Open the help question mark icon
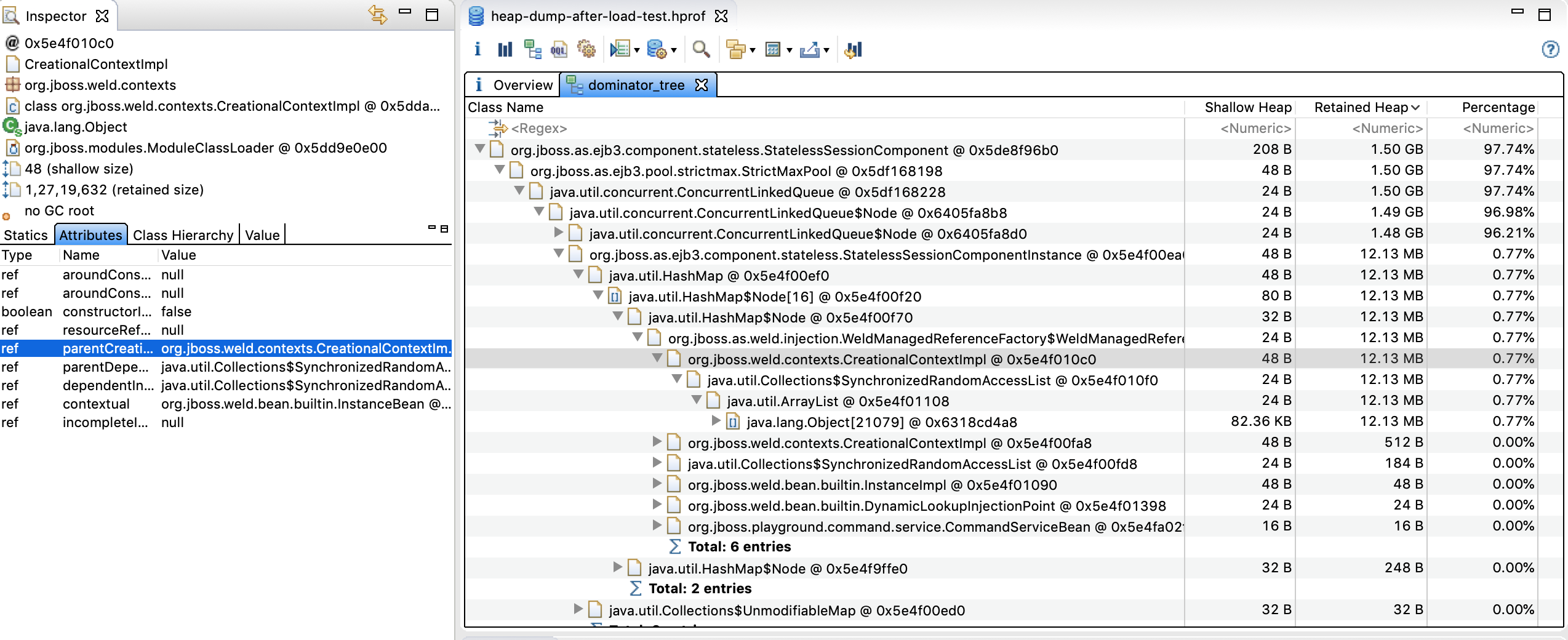Screen dimensions: 1568x640 1550,49
